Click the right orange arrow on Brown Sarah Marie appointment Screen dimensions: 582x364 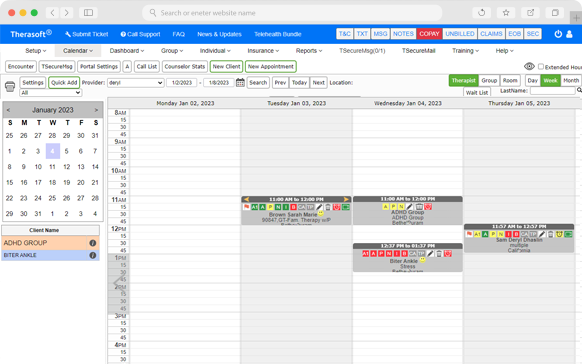(346, 199)
